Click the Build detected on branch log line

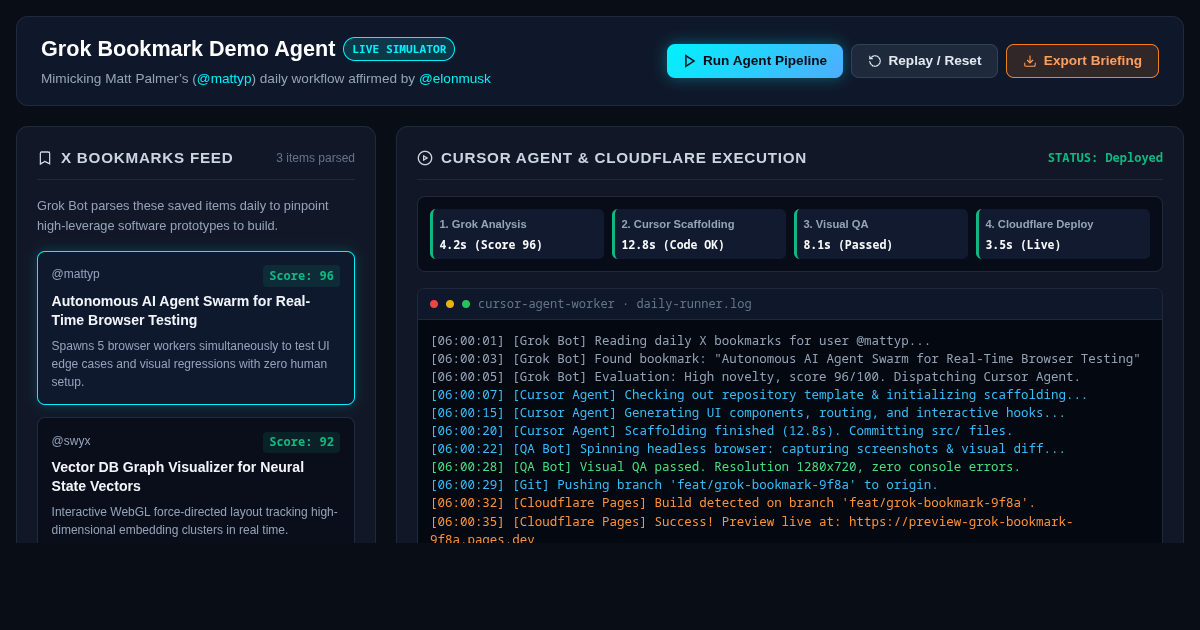(733, 503)
